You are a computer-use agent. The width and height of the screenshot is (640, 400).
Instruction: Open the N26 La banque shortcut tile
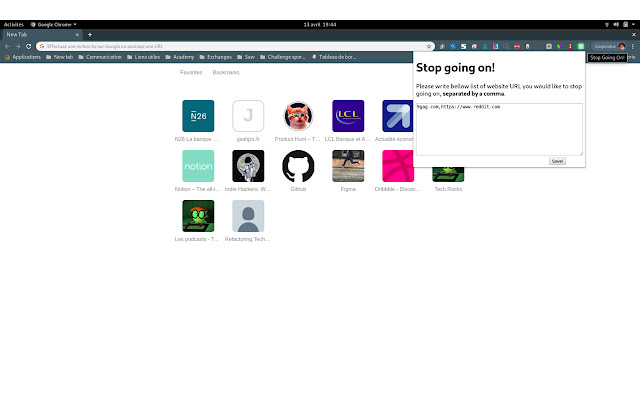tap(198, 116)
